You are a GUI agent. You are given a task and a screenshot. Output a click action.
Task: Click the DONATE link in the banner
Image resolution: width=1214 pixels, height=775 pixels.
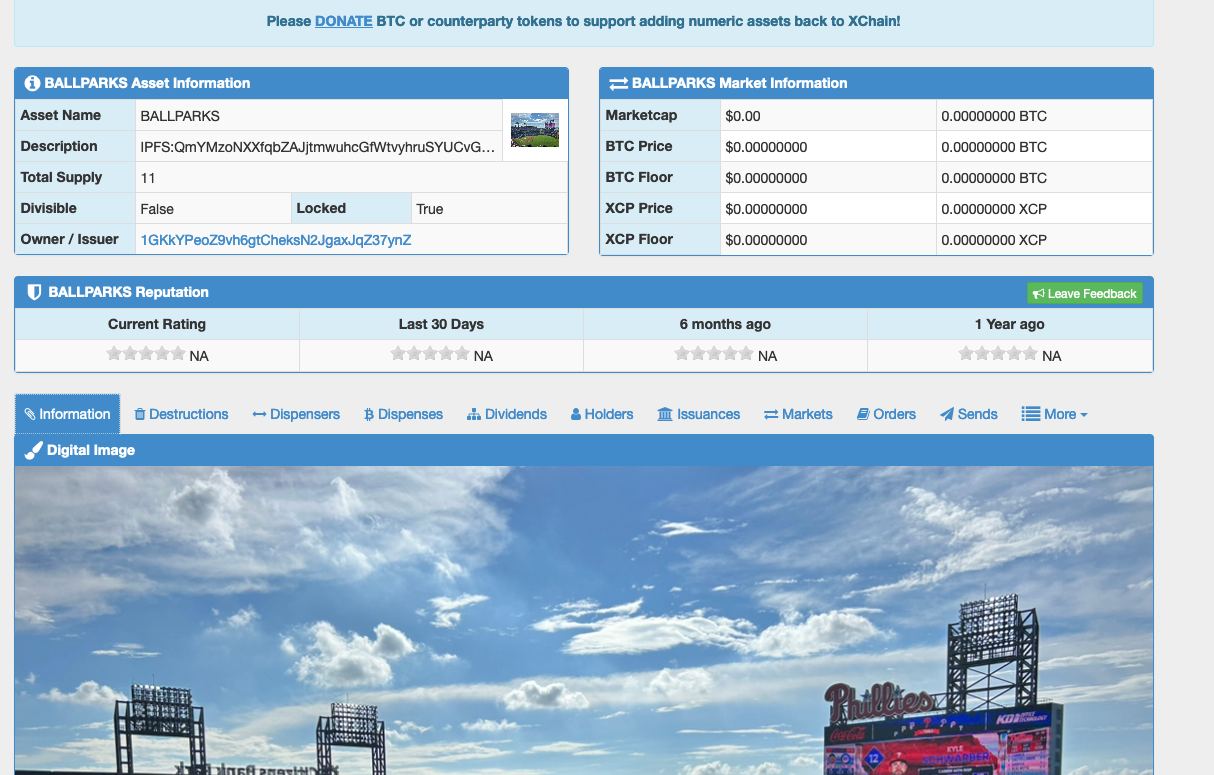[343, 21]
